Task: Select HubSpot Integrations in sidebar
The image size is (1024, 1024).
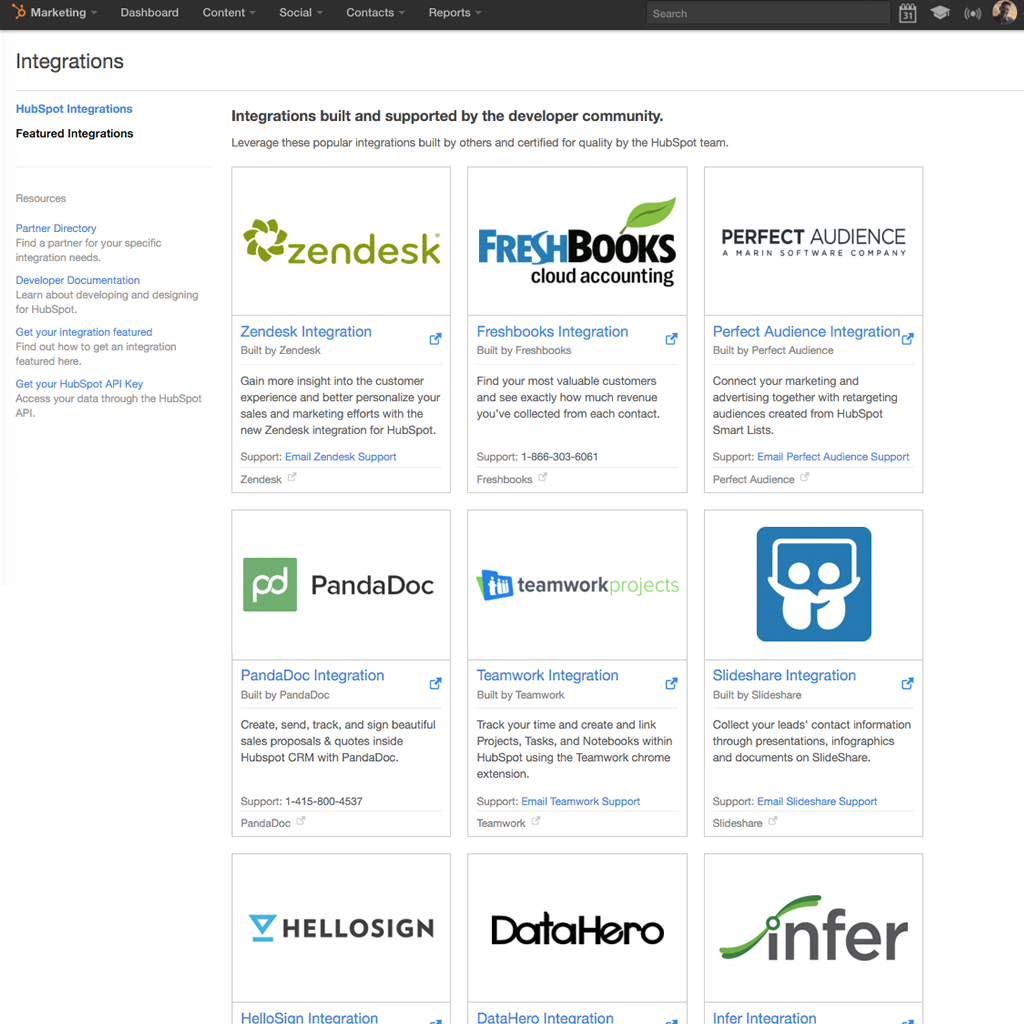Action: point(74,109)
